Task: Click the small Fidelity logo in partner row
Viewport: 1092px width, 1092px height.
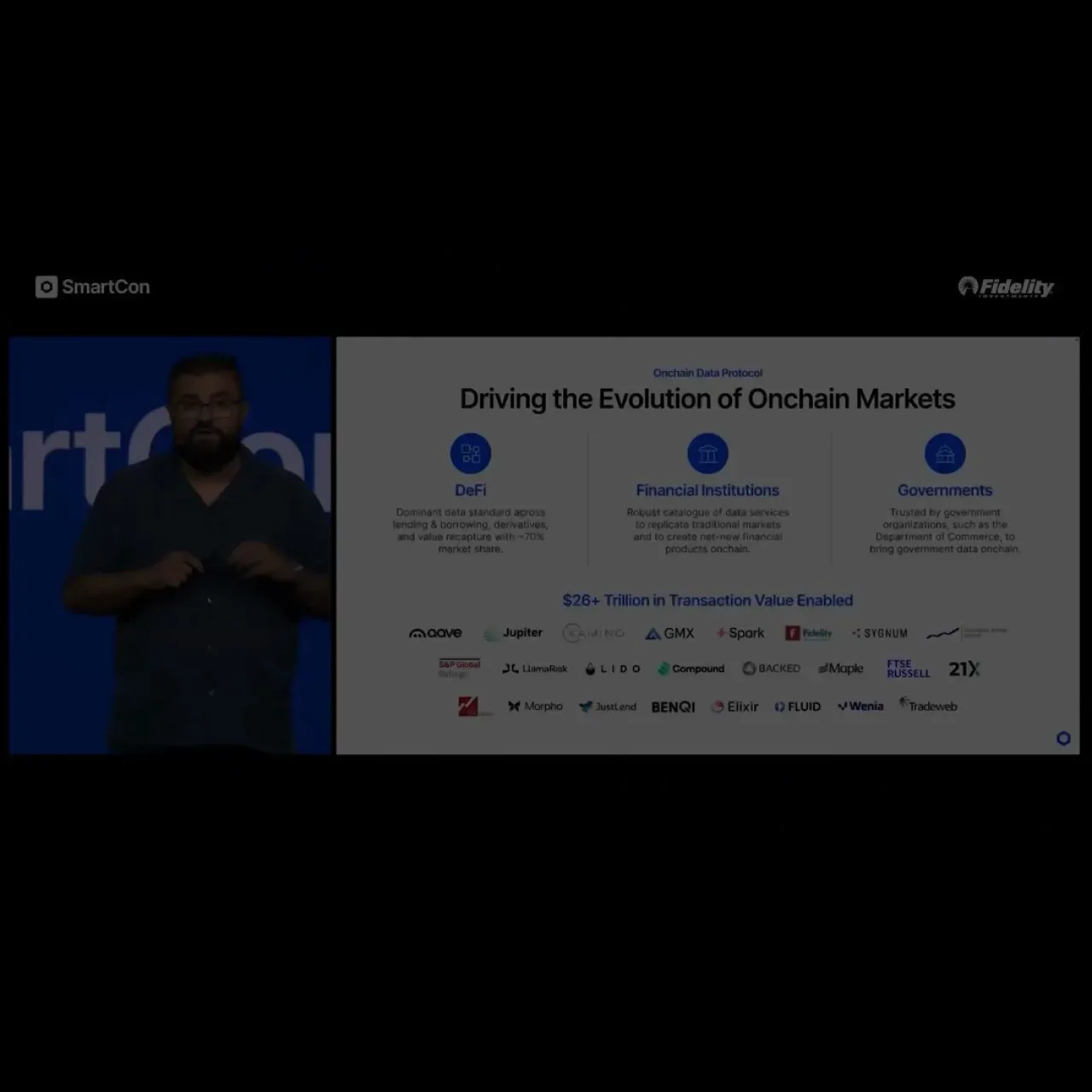Action: pos(809,633)
